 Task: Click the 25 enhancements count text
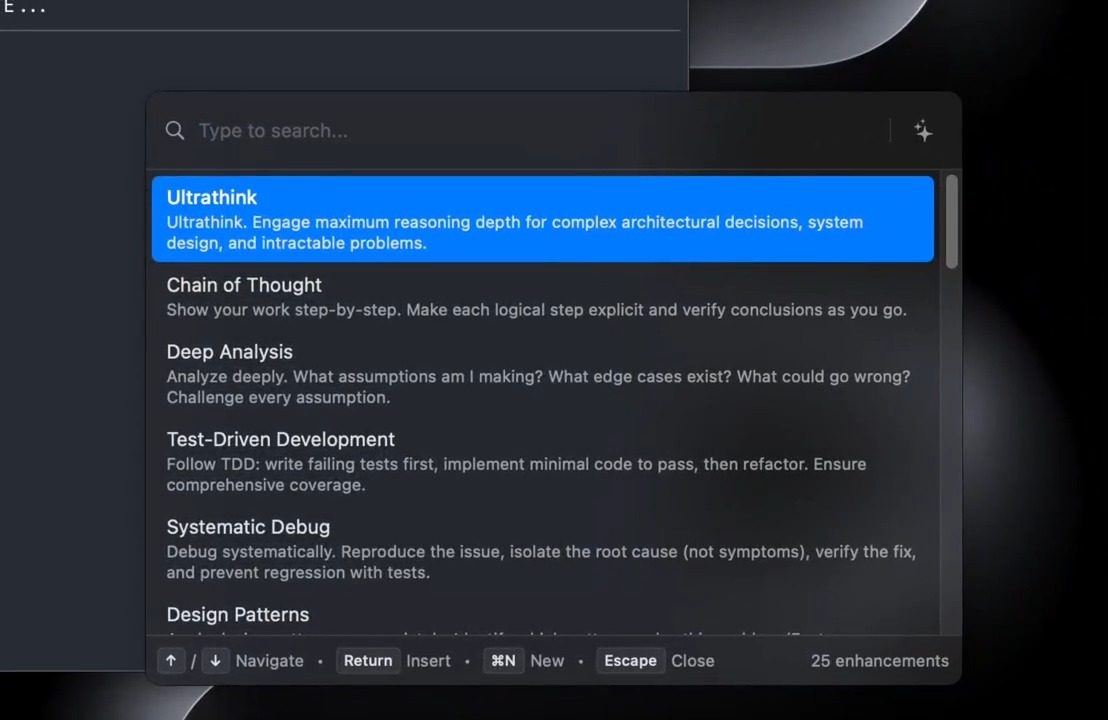(x=880, y=661)
